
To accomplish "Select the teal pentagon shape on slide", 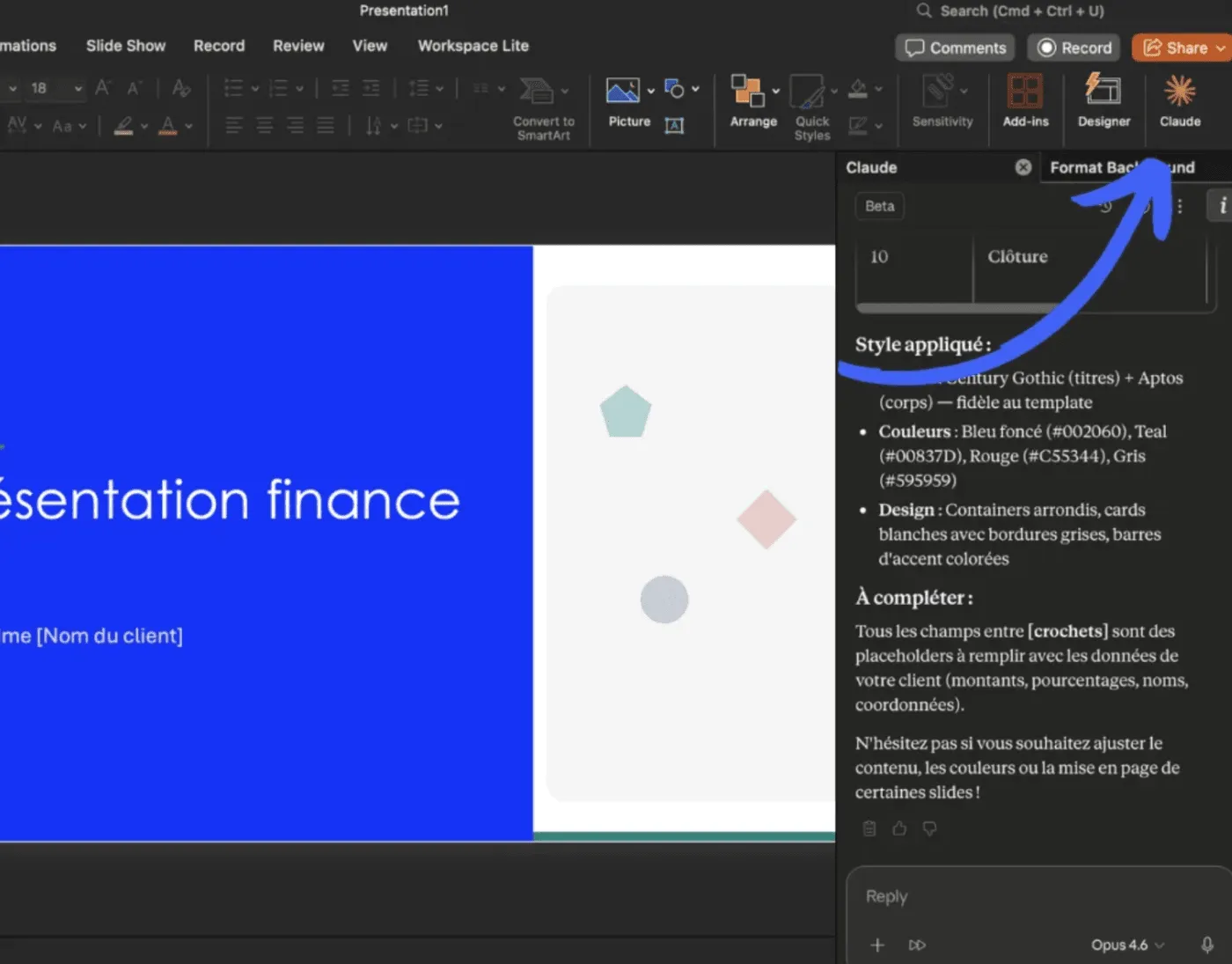I will coord(626,411).
